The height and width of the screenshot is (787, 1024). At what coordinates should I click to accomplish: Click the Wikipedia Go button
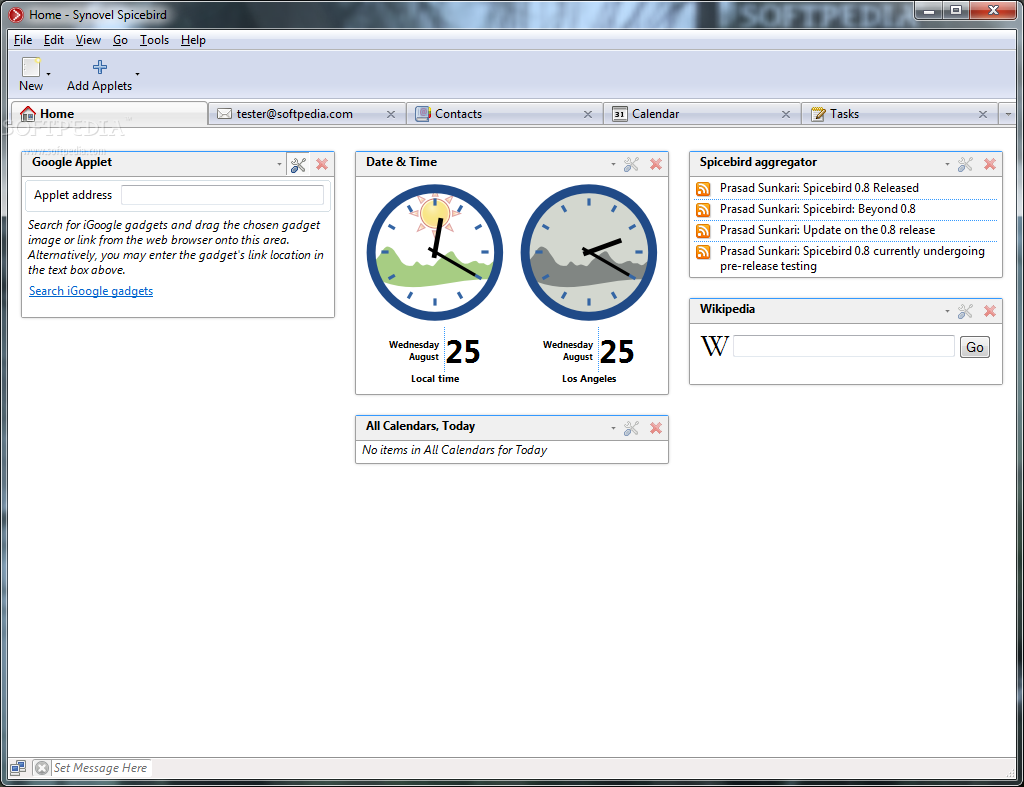[x=975, y=347]
